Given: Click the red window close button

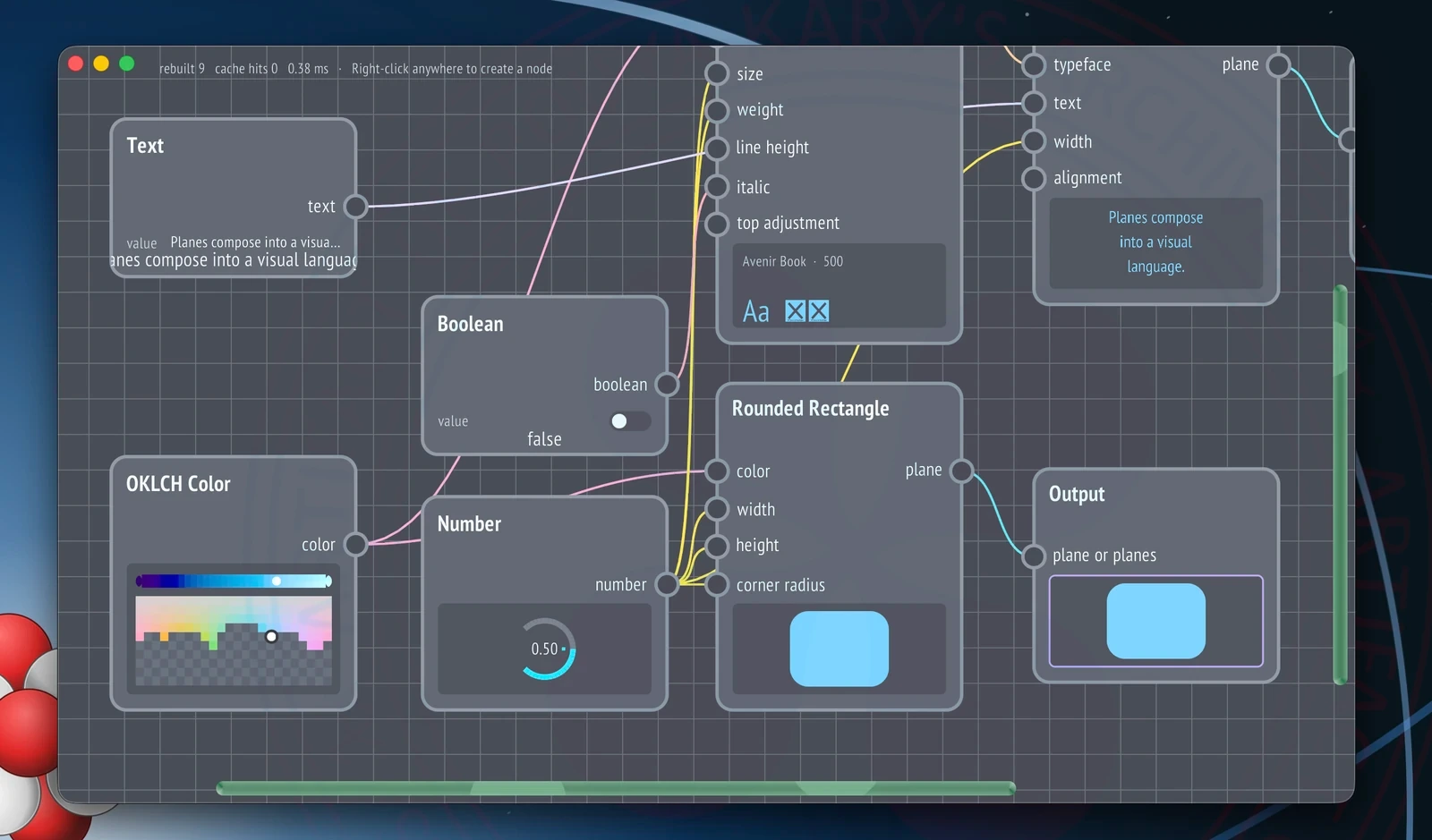Looking at the screenshot, I should point(76,64).
